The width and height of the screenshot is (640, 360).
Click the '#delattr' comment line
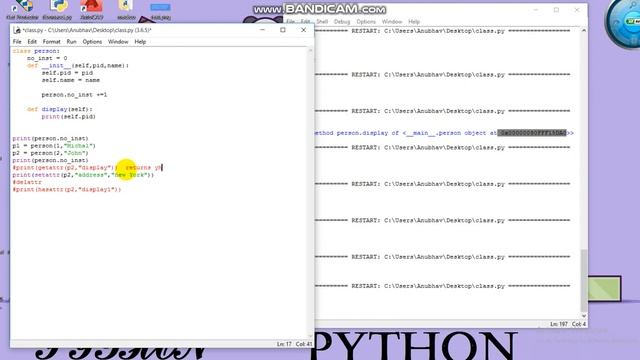[27, 182]
